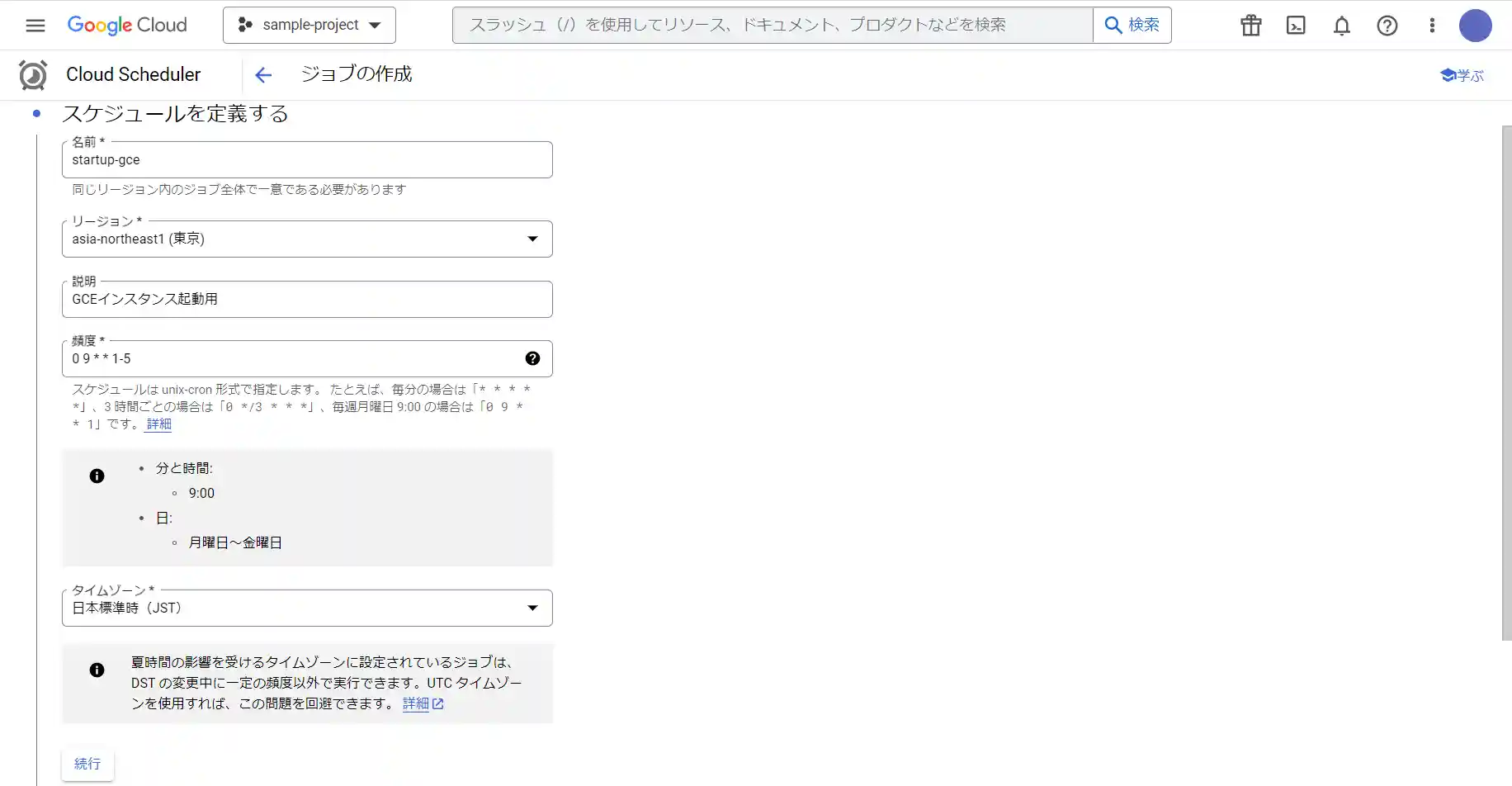Click the info icon beside DST notice
The height and width of the screenshot is (786, 1512).
click(97, 670)
